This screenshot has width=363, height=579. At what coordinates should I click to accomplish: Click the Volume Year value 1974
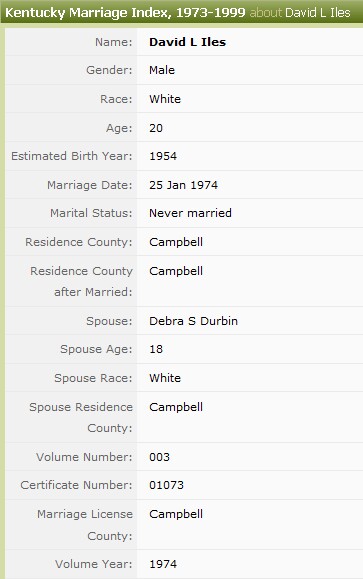coord(163,564)
